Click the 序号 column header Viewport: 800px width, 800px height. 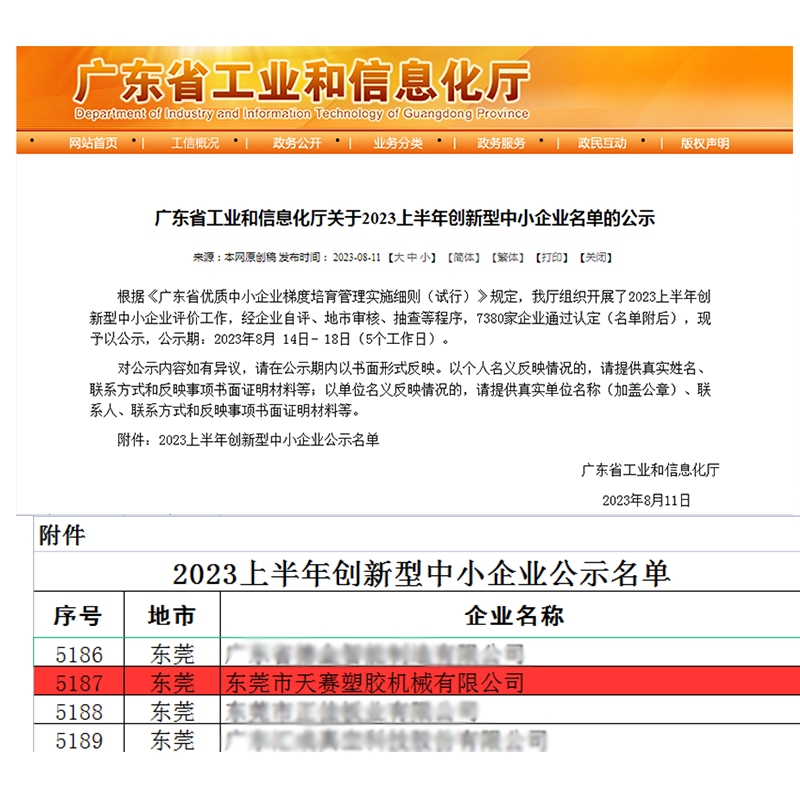[77, 615]
